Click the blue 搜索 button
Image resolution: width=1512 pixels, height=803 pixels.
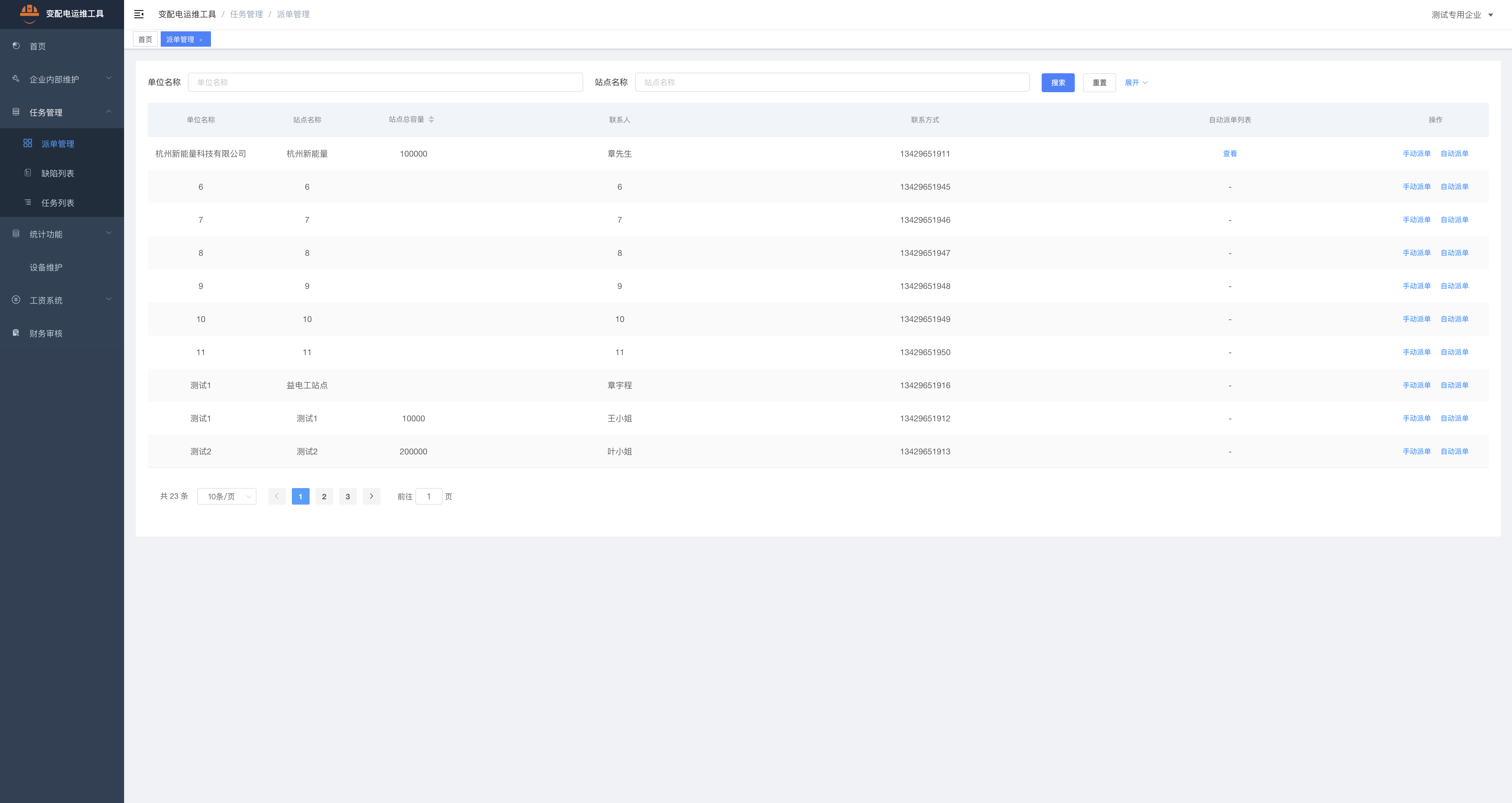click(1057, 82)
